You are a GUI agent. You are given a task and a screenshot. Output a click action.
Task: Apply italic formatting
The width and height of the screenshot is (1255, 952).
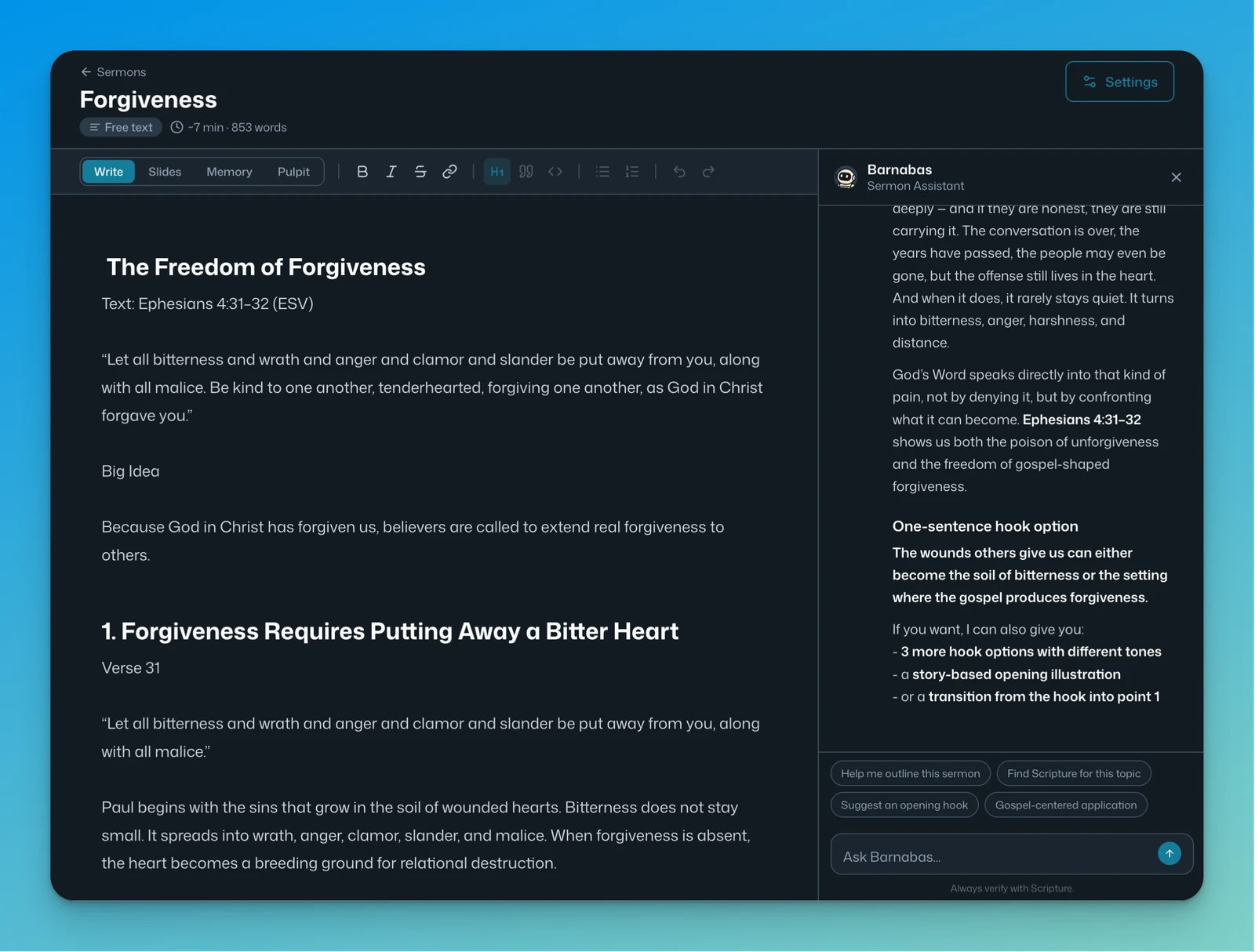[x=391, y=172]
